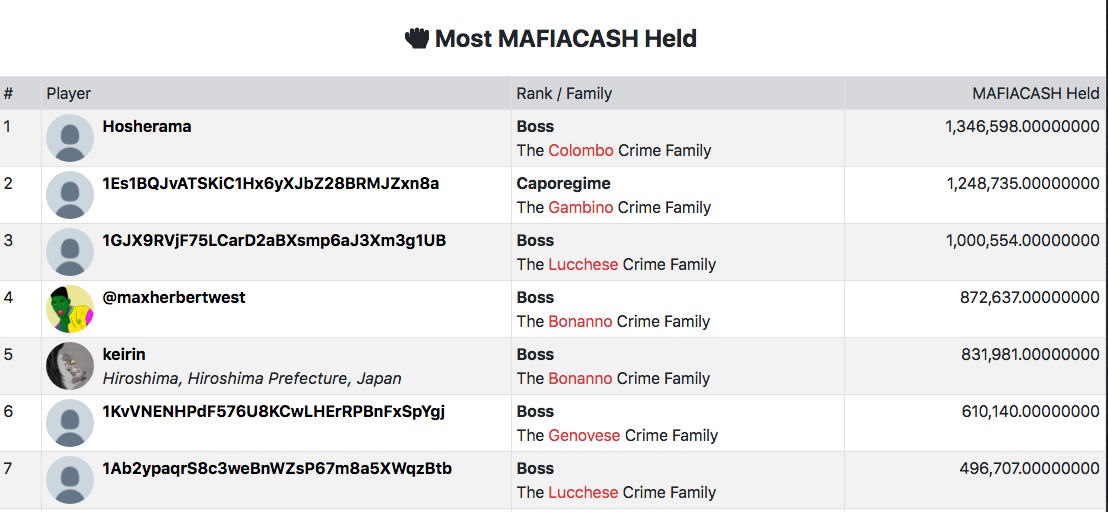Open the Gambino family link
This screenshot has height=512, width=1108.
[x=581, y=208]
